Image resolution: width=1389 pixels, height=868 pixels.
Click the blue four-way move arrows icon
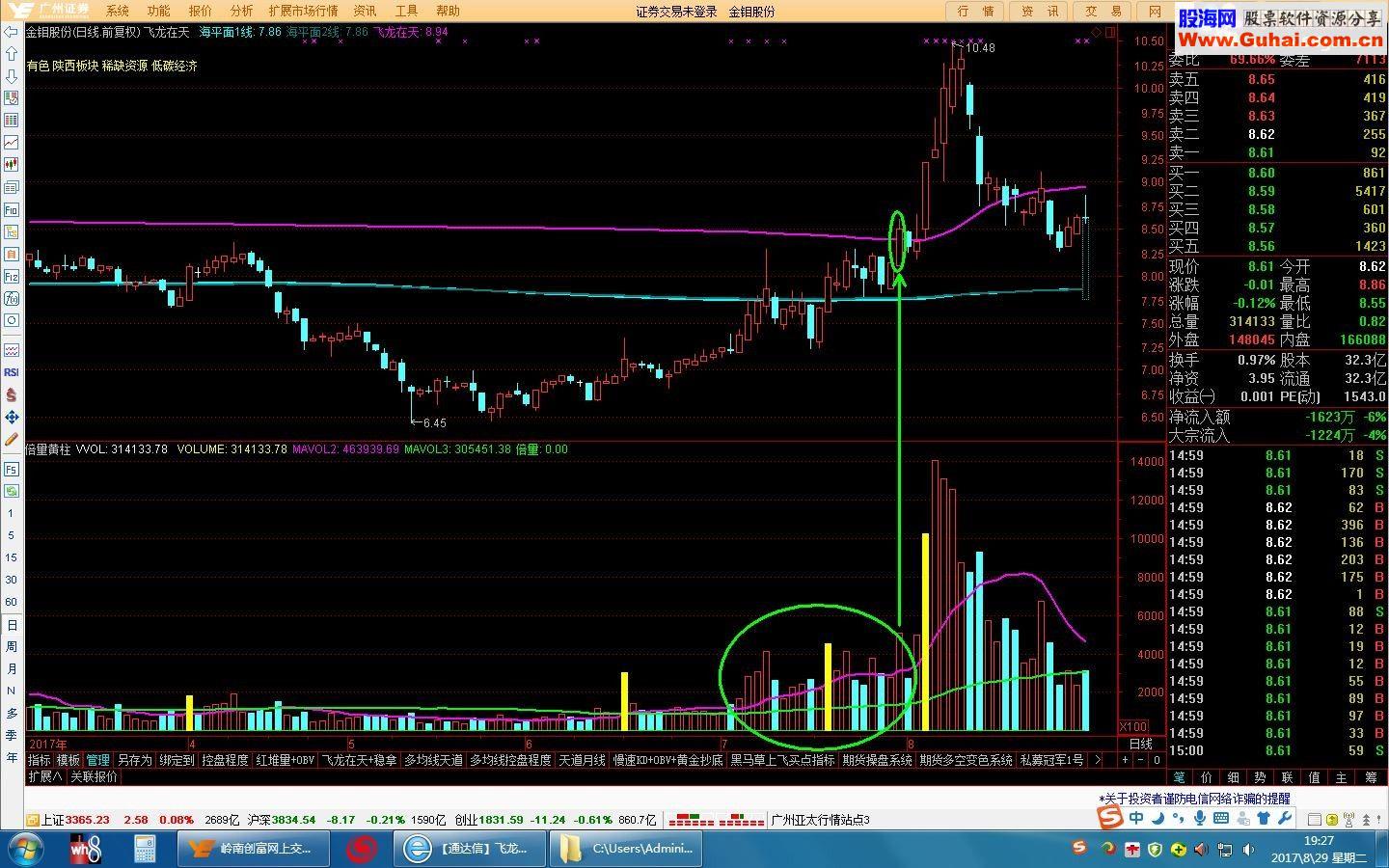tap(12, 417)
